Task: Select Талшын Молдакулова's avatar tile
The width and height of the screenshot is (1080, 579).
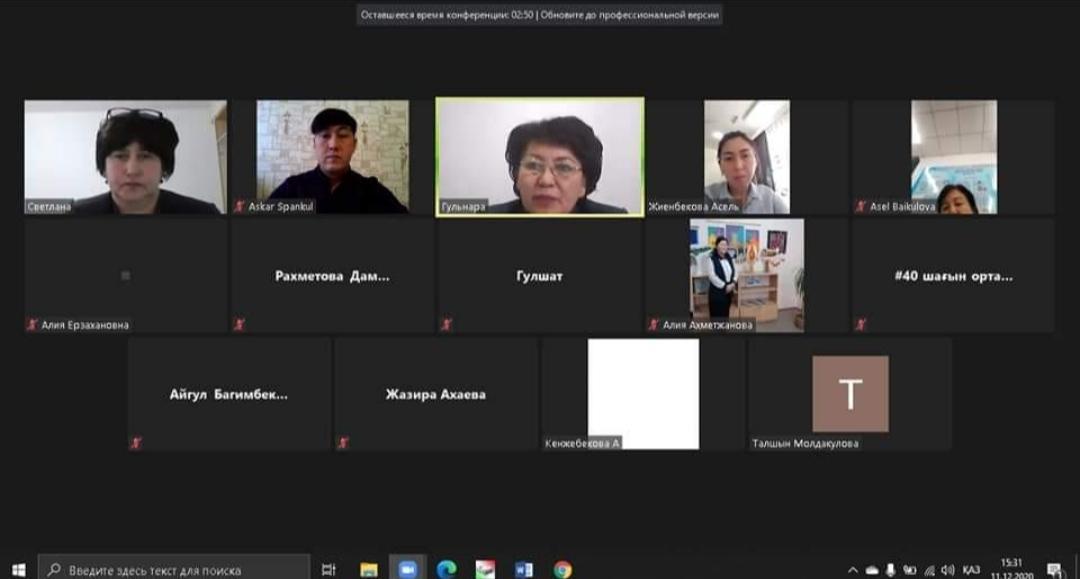Action: tap(850, 394)
